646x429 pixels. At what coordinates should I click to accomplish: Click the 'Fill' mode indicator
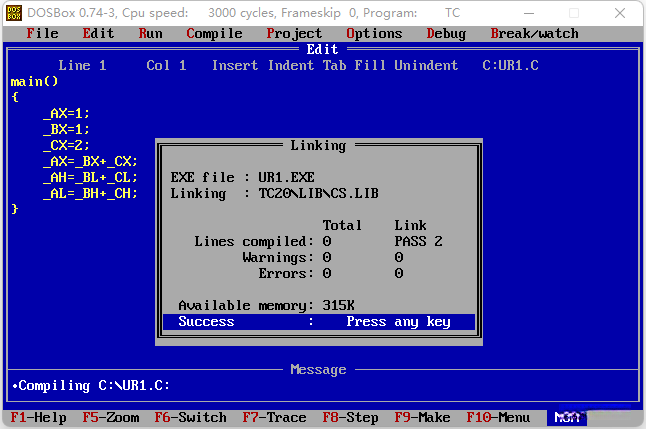point(370,66)
